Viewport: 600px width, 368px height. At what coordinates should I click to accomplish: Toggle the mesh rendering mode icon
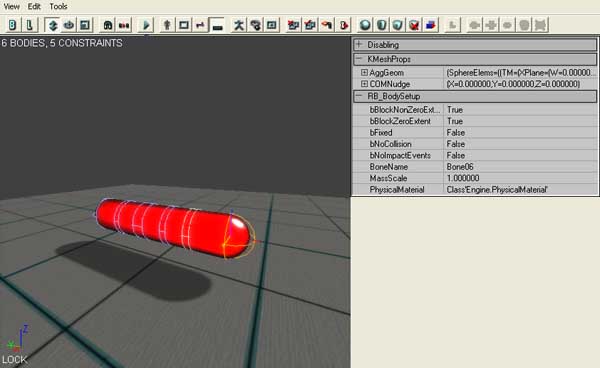pyautogui.click(x=167, y=25)
